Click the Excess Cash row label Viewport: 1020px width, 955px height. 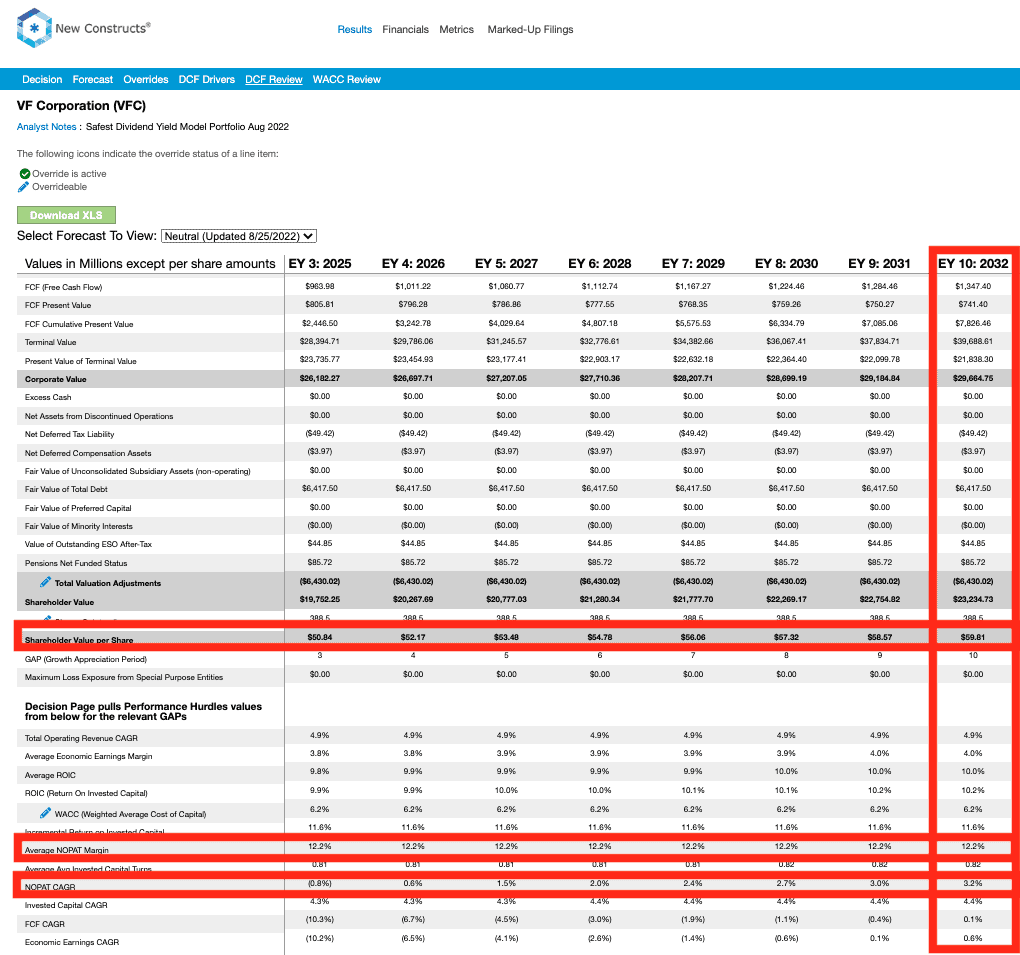(x=48, y=397)
